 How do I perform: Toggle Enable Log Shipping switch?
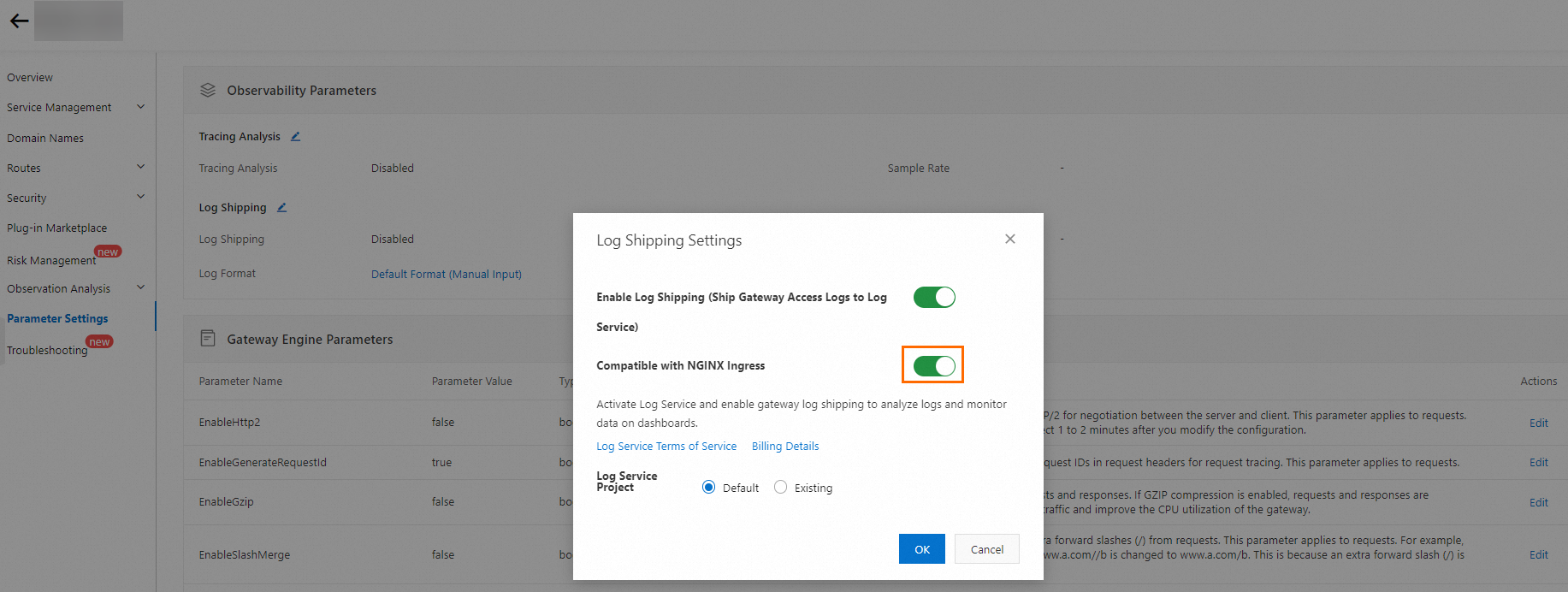click(934, 297)
